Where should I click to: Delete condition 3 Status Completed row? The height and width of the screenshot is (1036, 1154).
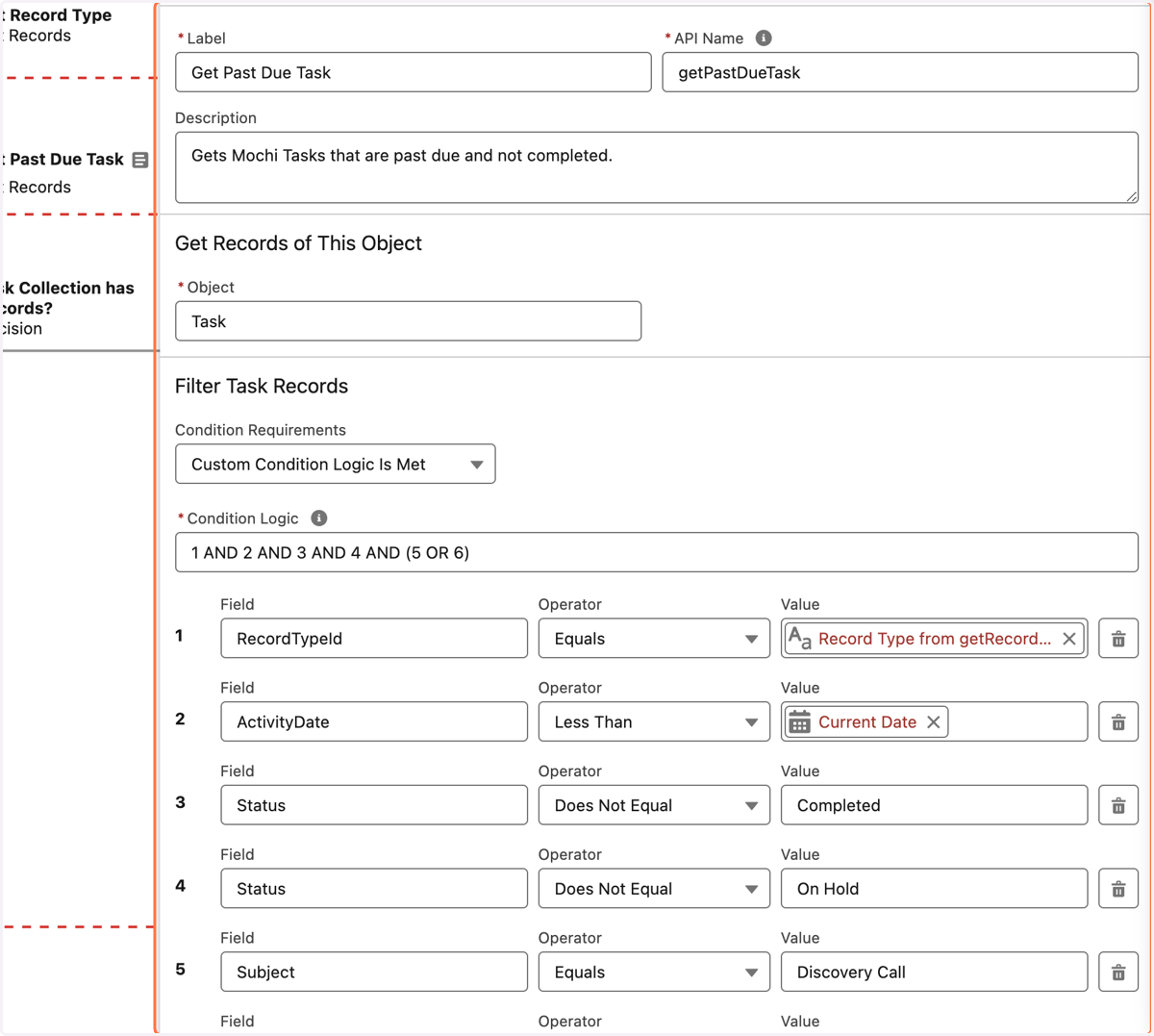pyautogui.click(x=1118, y=805)
